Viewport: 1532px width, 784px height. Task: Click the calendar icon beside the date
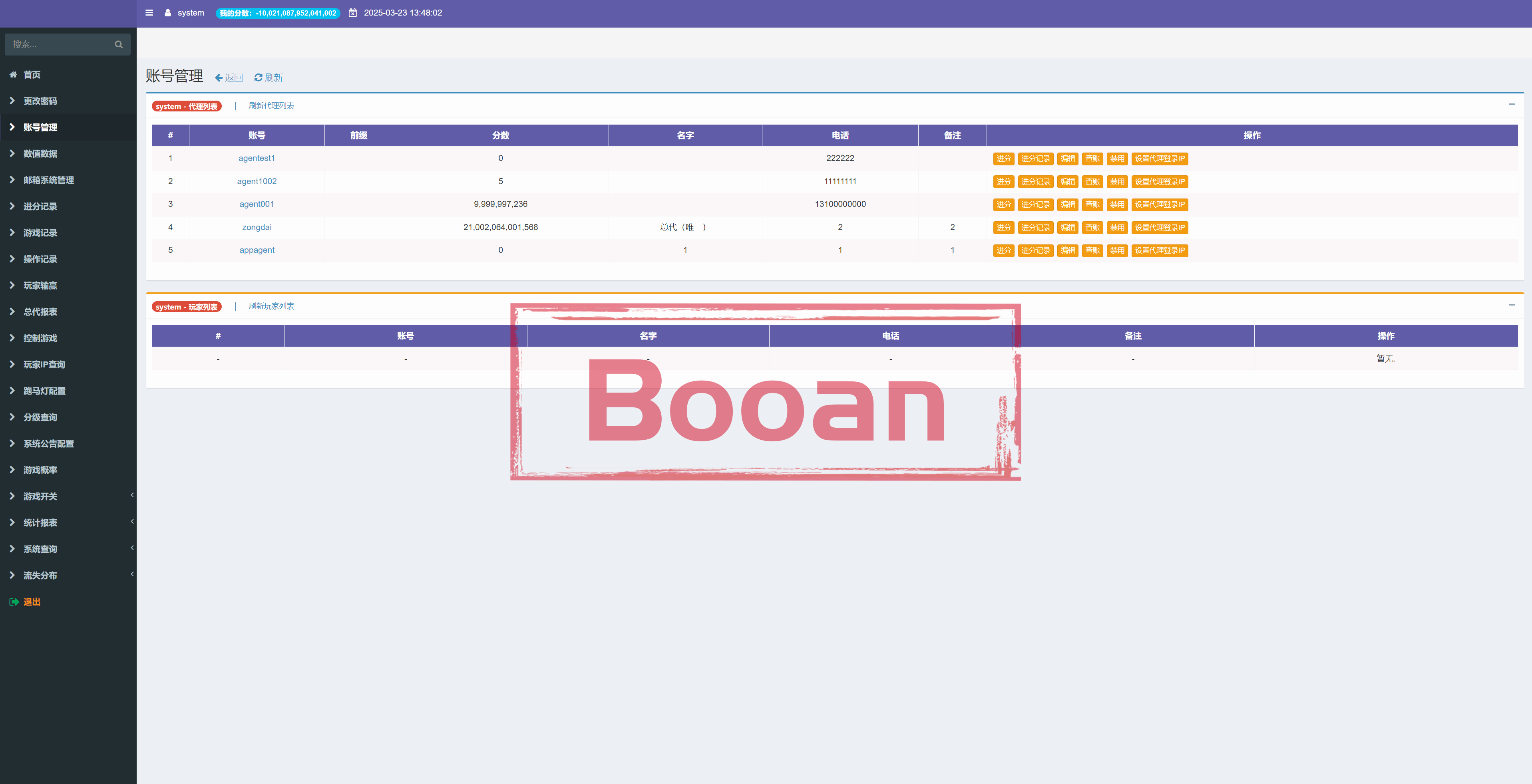(x=353, y=12)
